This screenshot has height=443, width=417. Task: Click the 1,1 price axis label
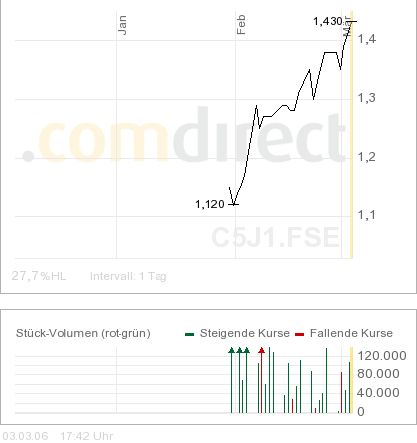pyautogui.click(x=367, y=215)
